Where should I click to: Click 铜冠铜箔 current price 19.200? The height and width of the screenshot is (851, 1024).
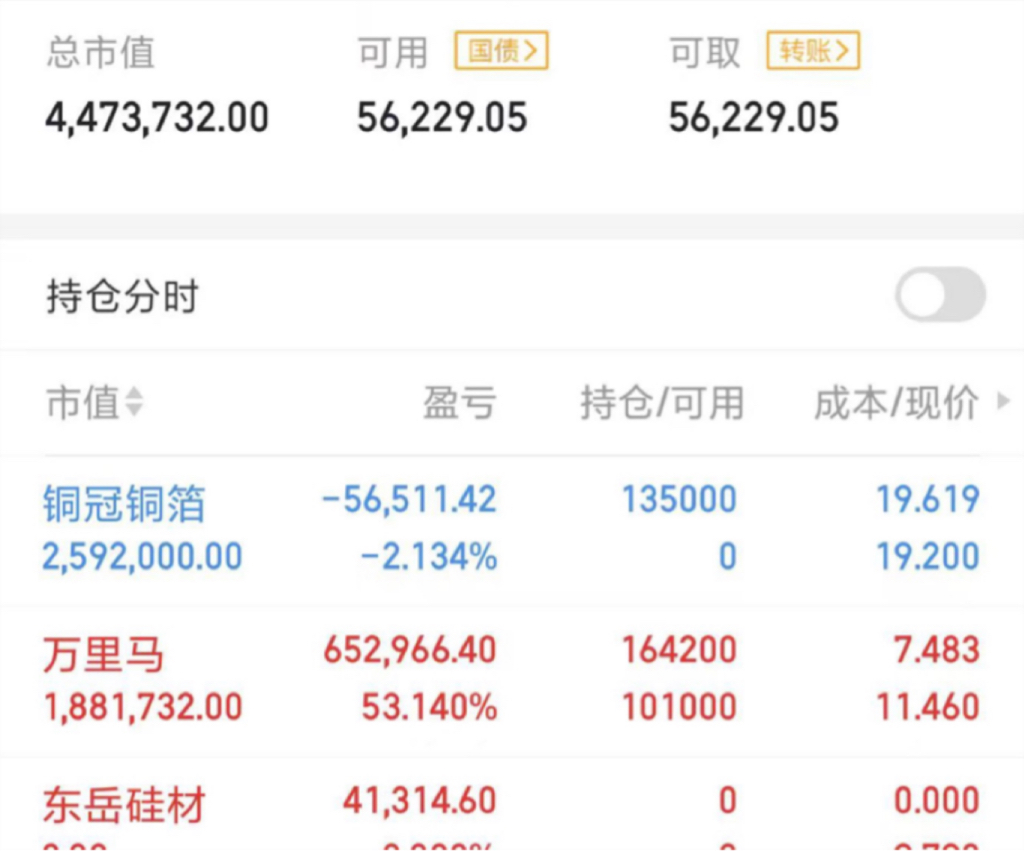pyautogui.click(x=927, y=557)
